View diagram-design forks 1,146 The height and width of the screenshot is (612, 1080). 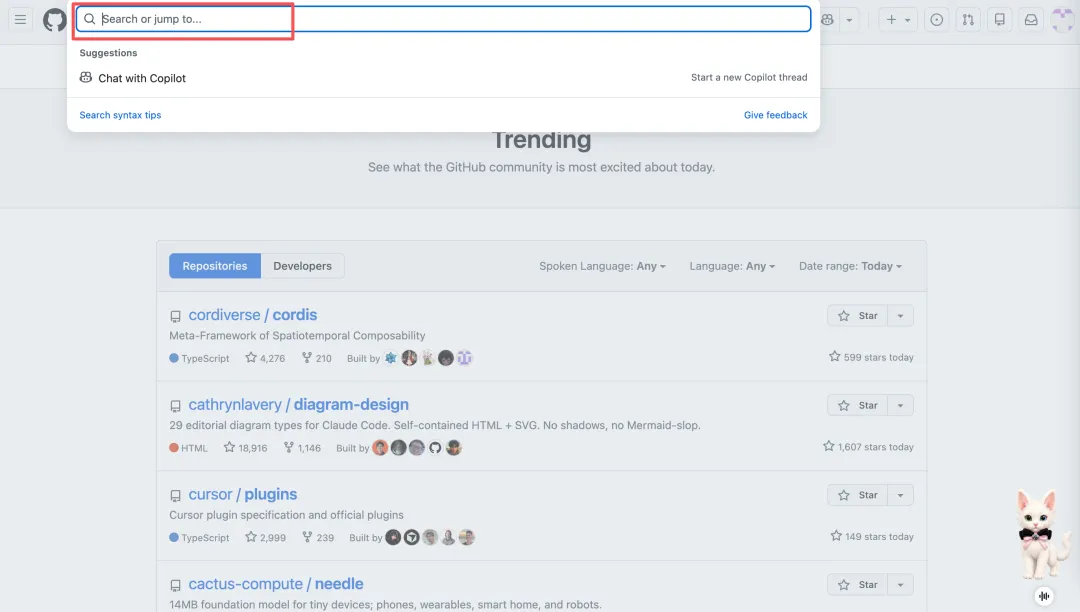coord(302,447)
